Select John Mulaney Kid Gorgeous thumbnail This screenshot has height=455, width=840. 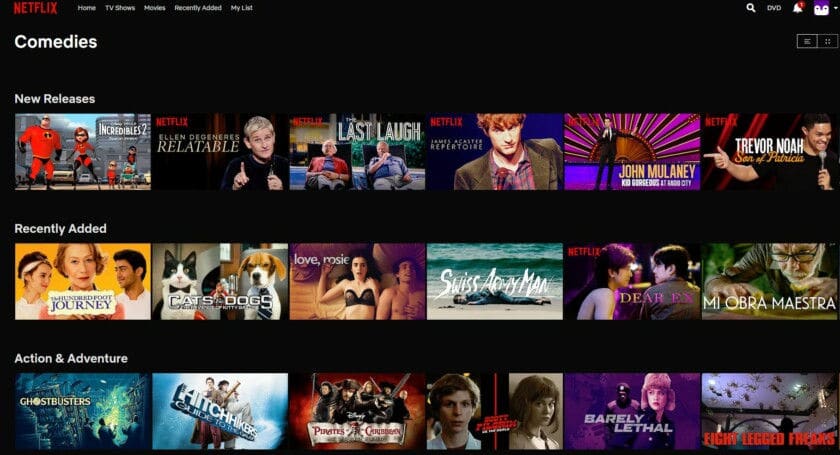point(632,152)
